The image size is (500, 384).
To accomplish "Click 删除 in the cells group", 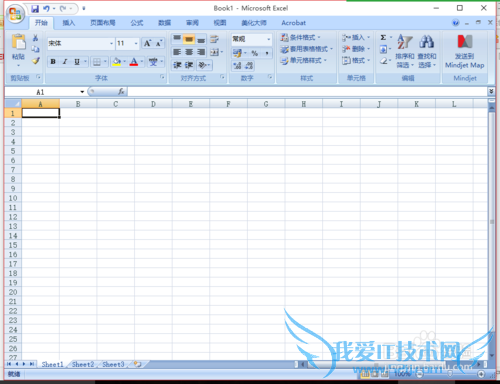I will pos(356,49).
